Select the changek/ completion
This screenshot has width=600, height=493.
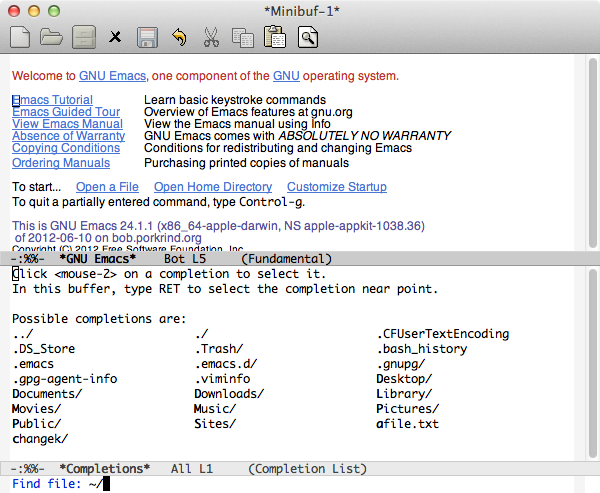[40, 439]
